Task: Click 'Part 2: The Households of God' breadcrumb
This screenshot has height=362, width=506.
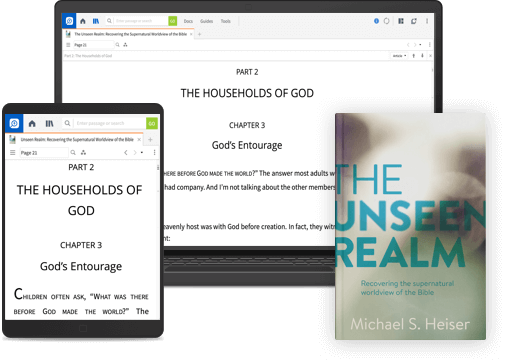Action: point(88,56)
